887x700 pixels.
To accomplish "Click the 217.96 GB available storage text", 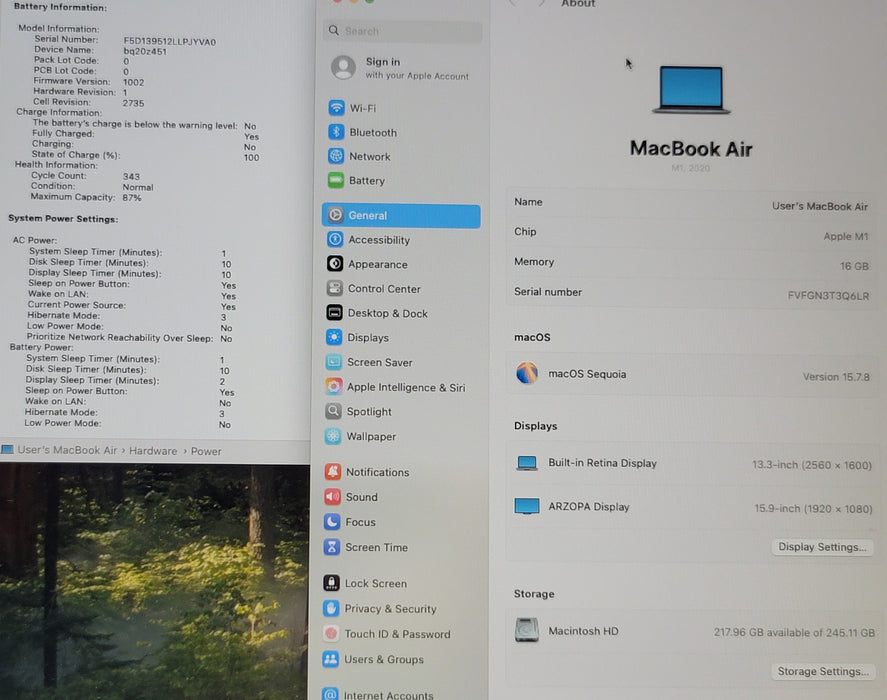I will (x=794, y=632).
